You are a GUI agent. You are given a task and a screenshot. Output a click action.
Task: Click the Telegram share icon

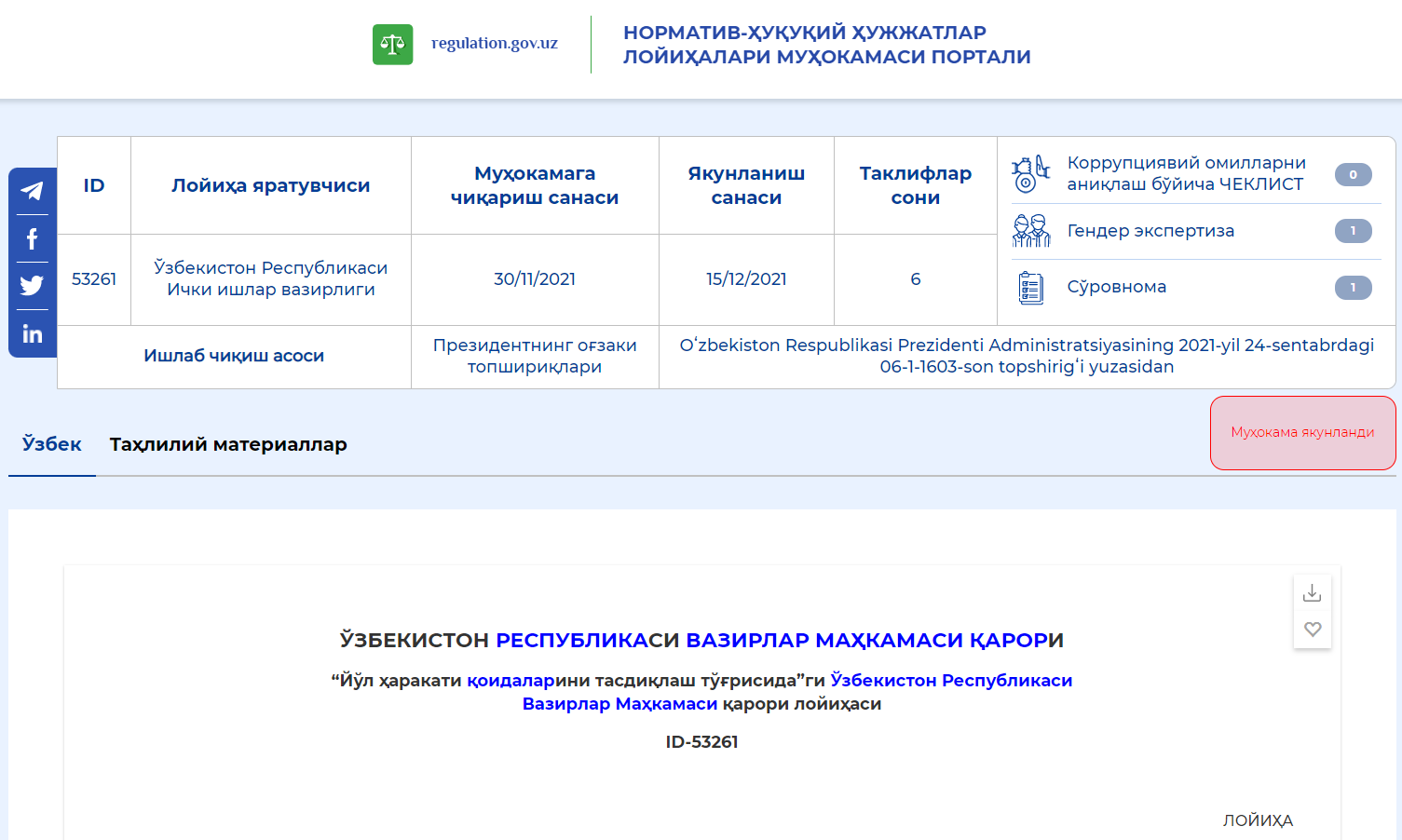(x=32, y=191)
